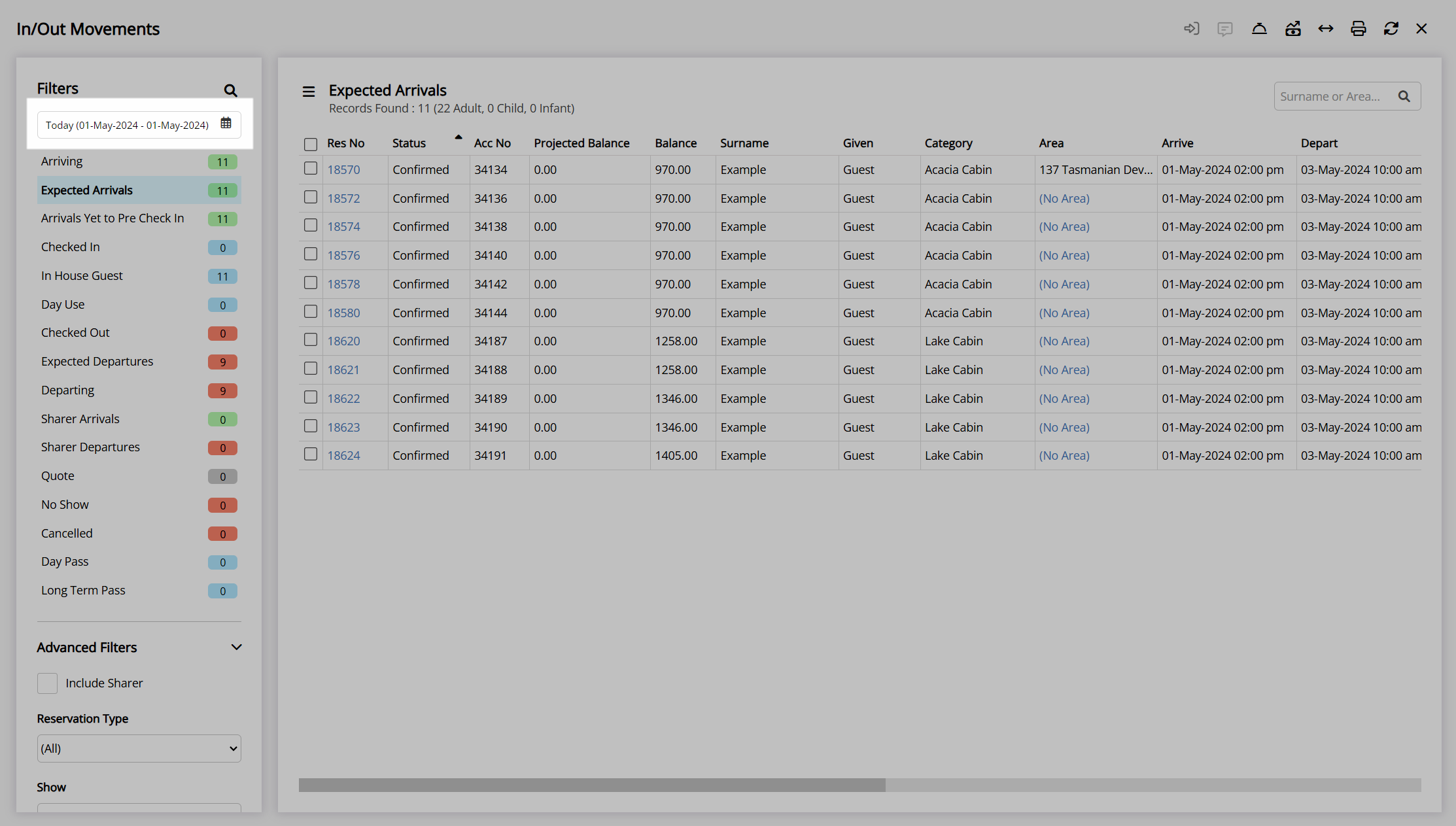Click account number 34187 cell

tap(491, 341)
